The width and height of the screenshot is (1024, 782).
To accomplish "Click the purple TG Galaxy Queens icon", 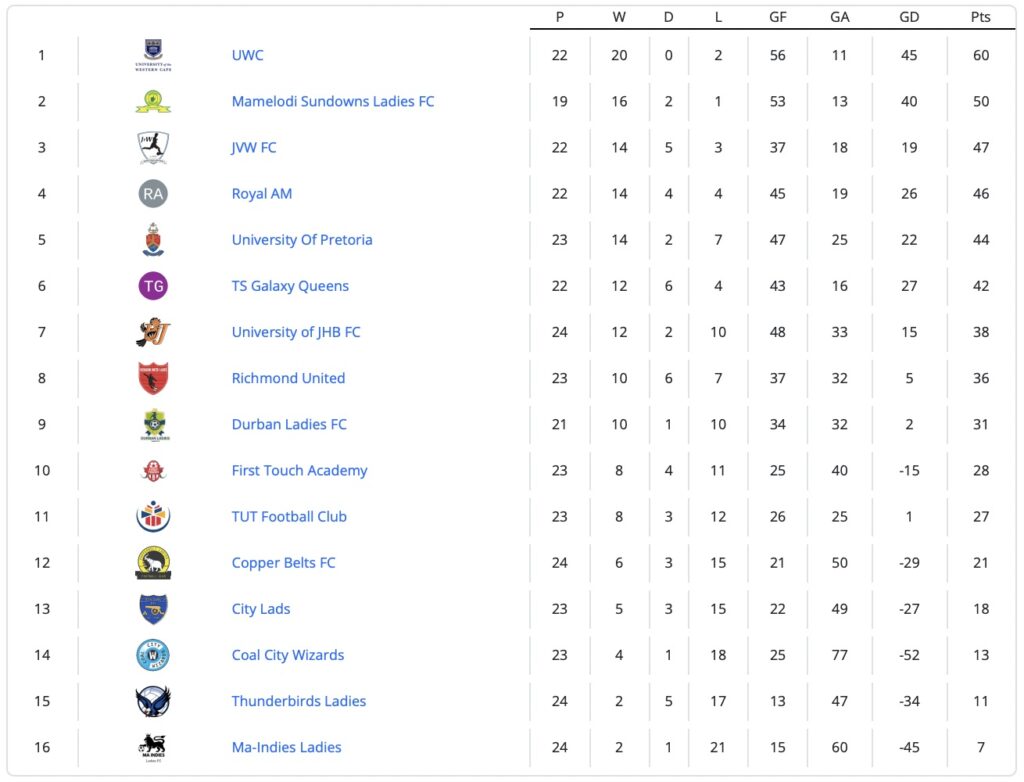I will (153, 286).
